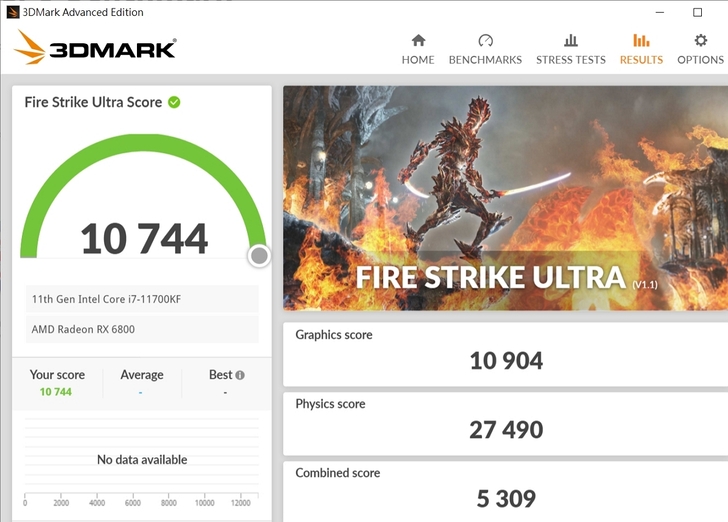Open the Combined score card

point(505,489)
